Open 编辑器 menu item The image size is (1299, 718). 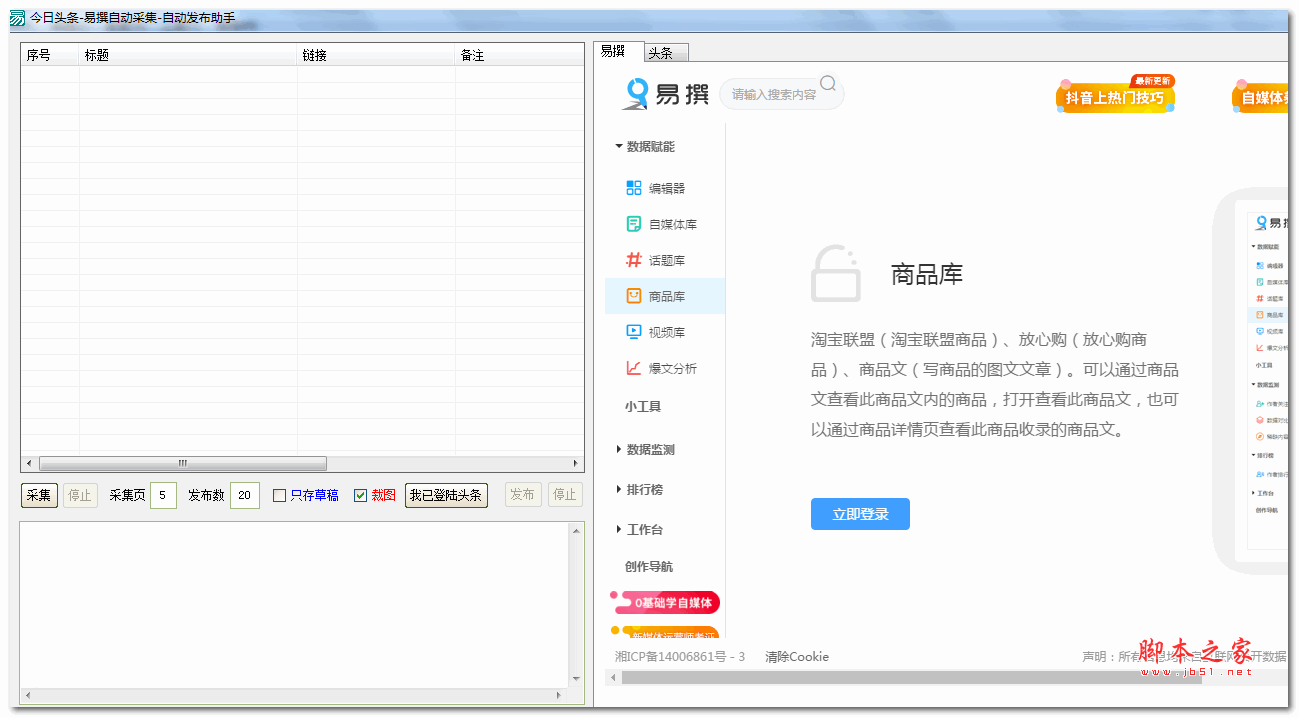coord(667,188)
